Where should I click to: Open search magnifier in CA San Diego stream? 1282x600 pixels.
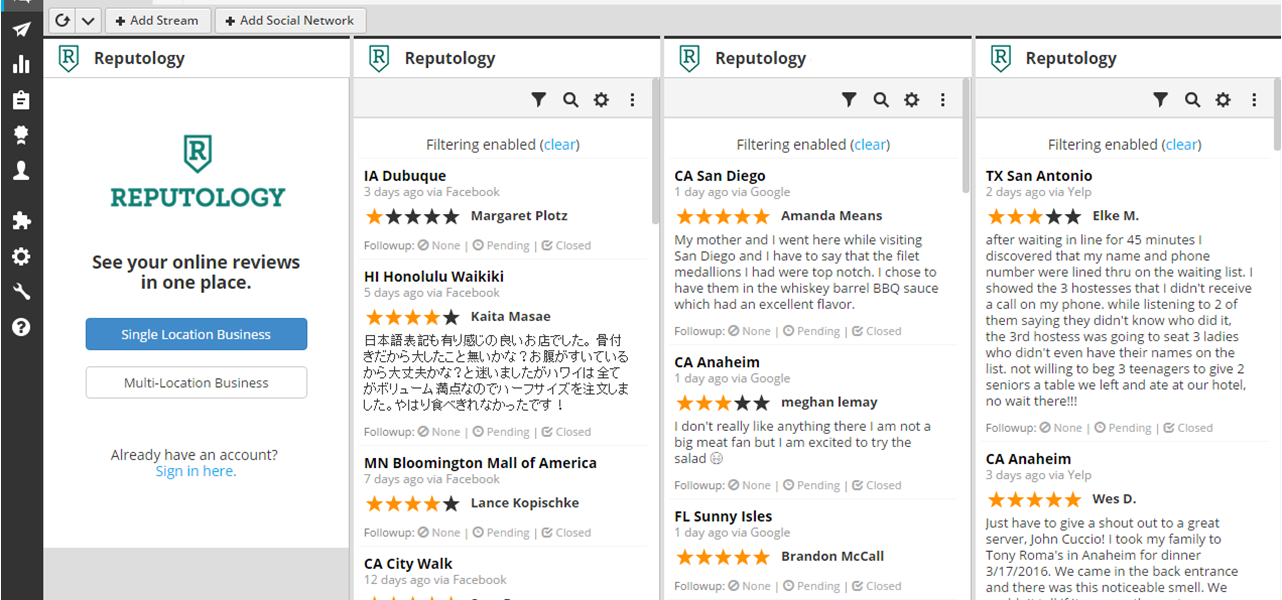(881, 99)
